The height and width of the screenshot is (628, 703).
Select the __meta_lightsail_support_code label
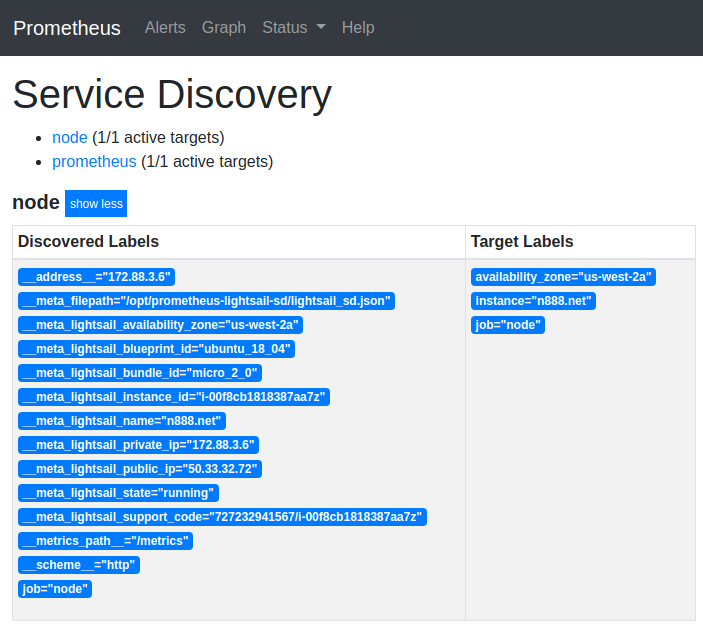222,517
